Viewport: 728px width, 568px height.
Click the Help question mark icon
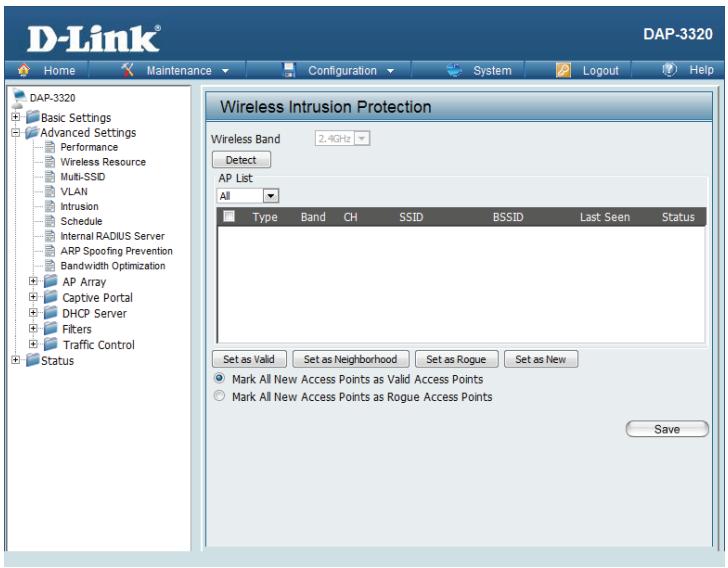click(x=670, y=70)
